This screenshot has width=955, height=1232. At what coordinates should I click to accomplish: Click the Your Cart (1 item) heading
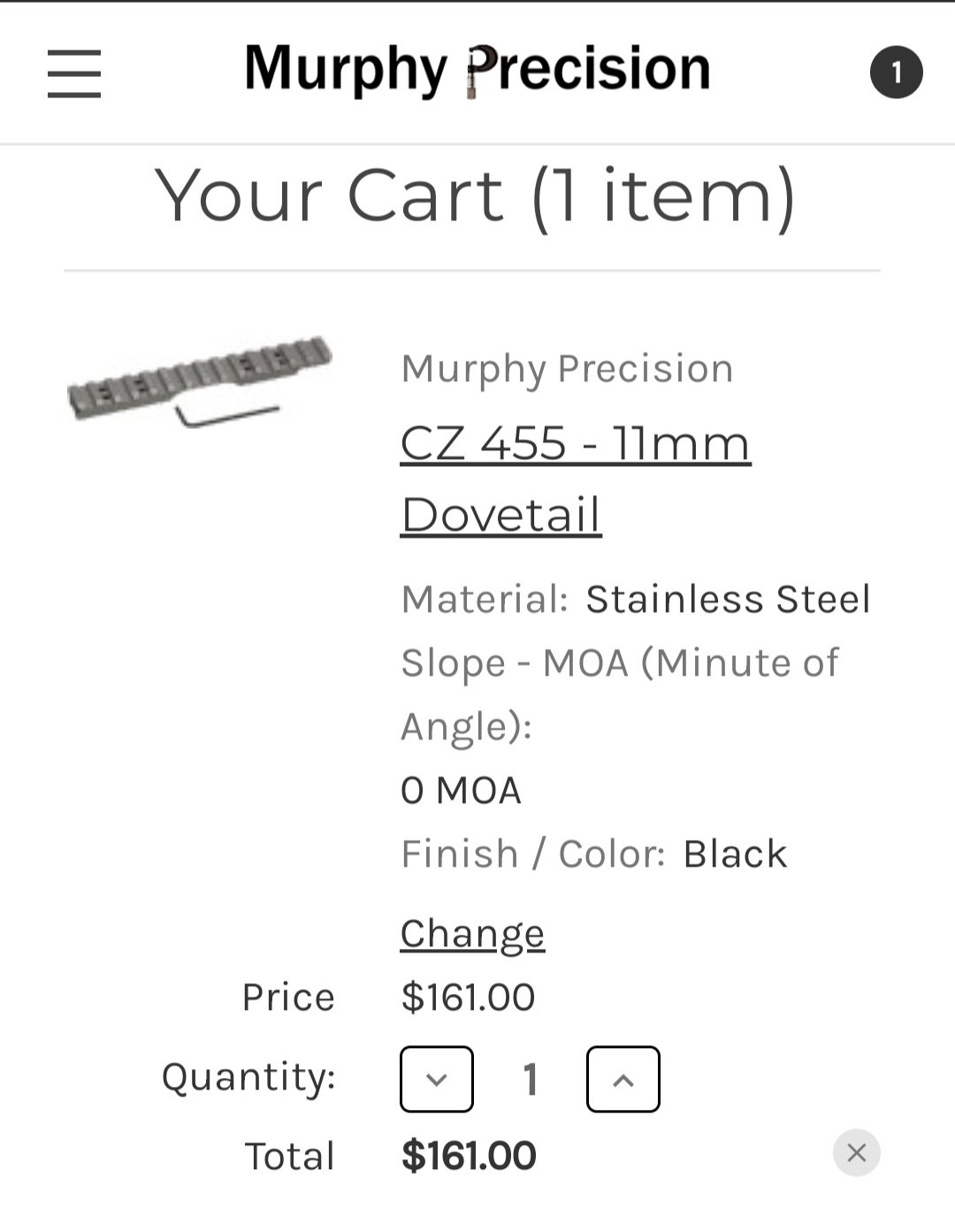pos(476,196)
